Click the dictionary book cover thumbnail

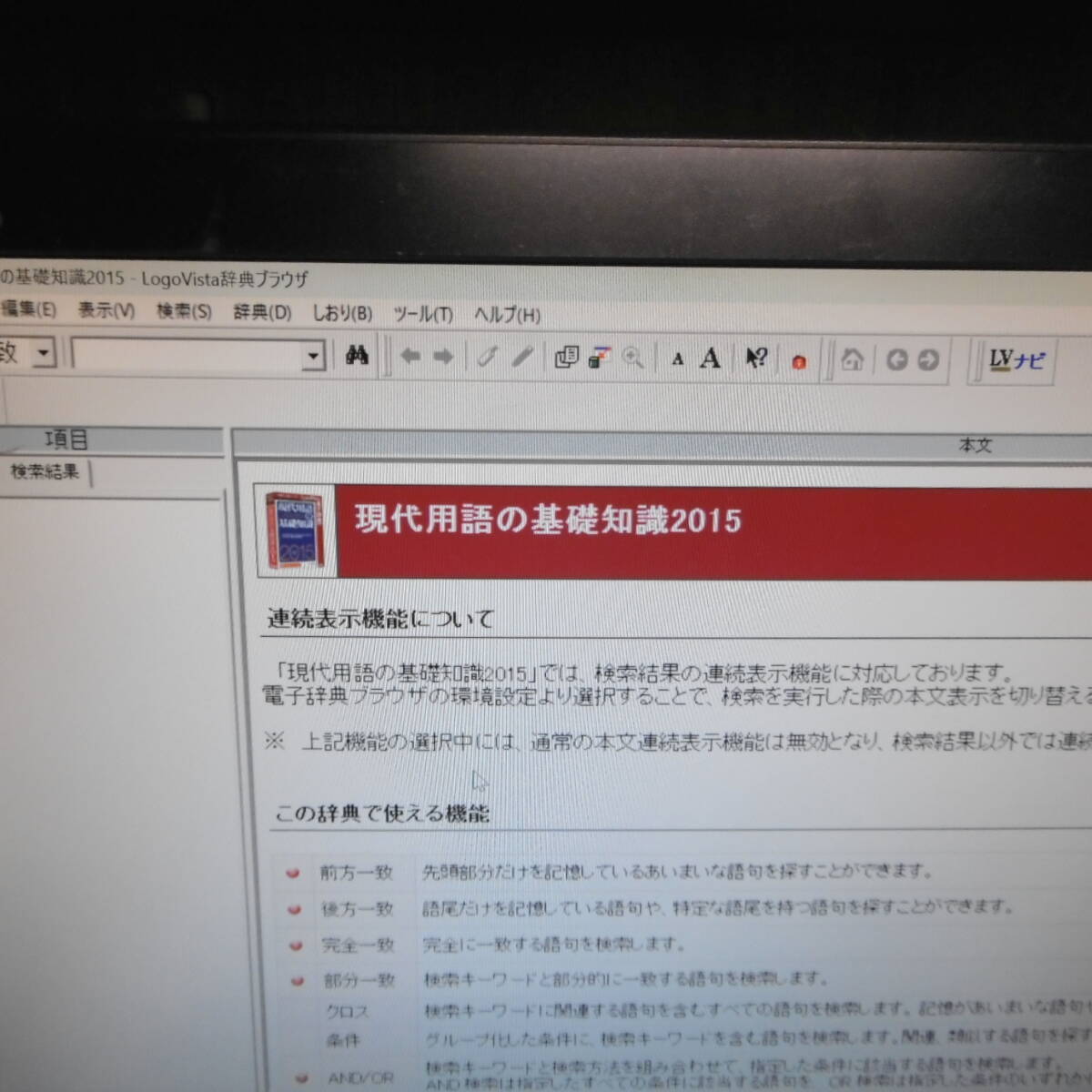[x=296, y=530]
